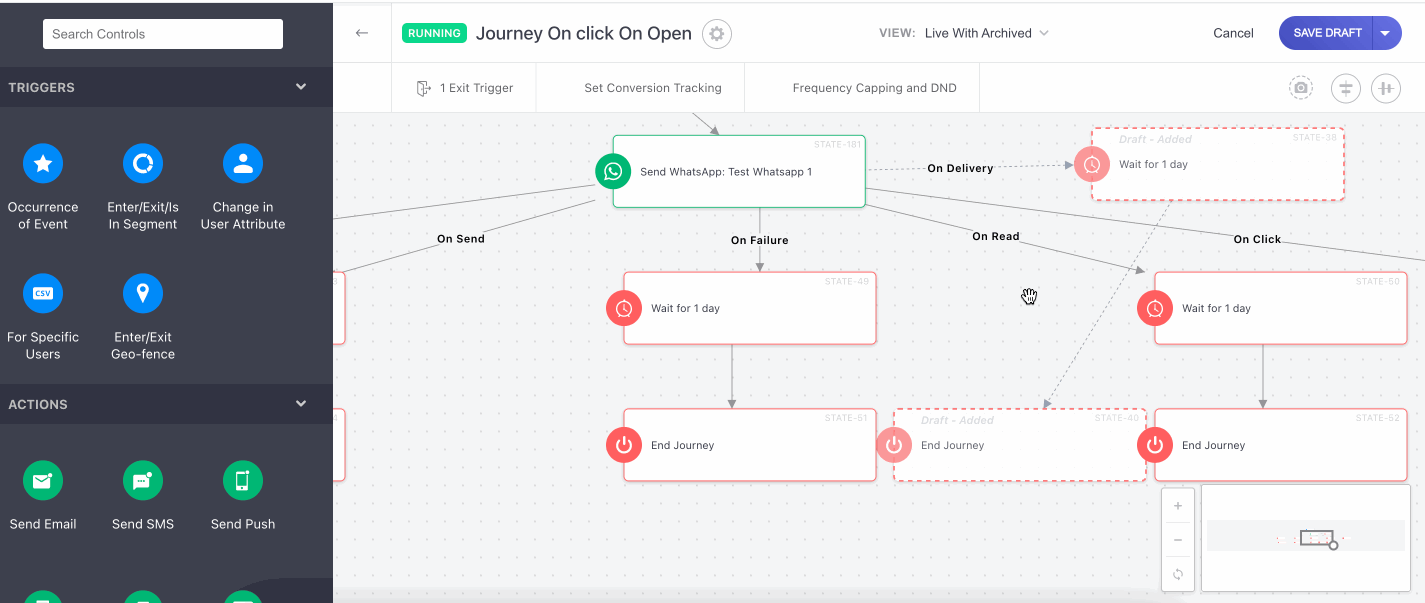Click clock icon on STATE-50 wait node
The width and height of the screenshot is (1425, 603).
[1155, 308]
